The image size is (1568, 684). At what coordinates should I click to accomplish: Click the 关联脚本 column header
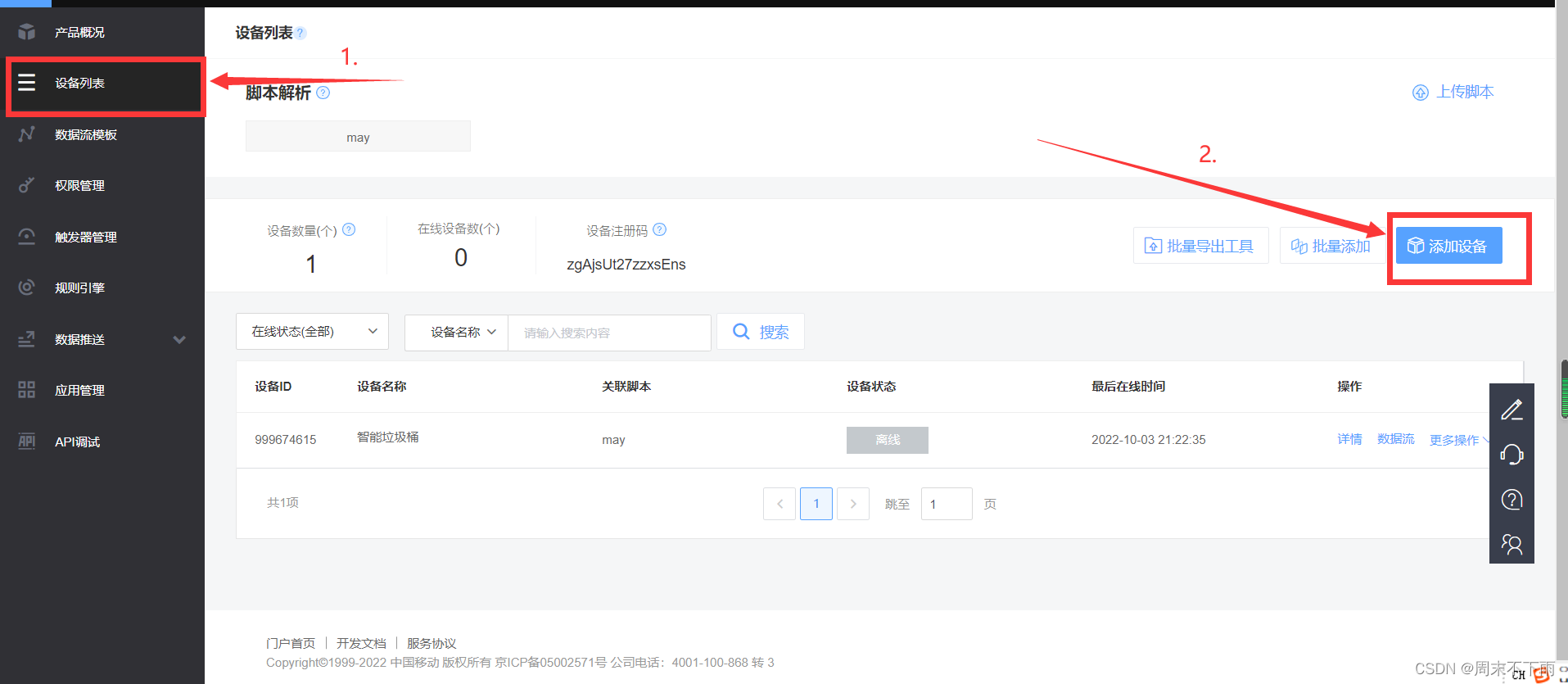tap(626, 387)
